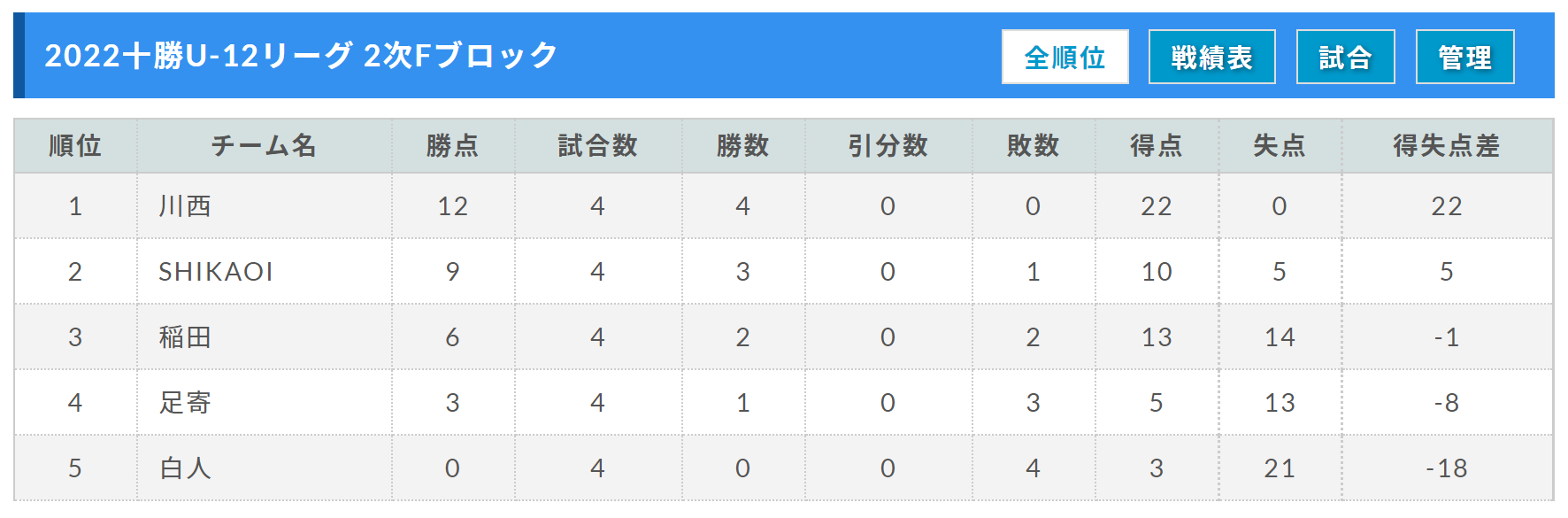Click the 試合数 column header
Image resolution: width=1568 pixels, height=518 pixels.
click(598, 146)
